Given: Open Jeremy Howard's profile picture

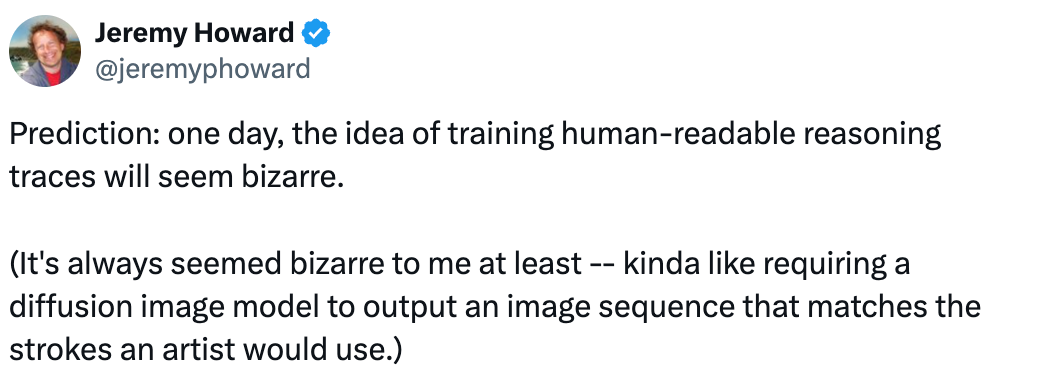Looking at the screenshot, I should click(45, 50).
